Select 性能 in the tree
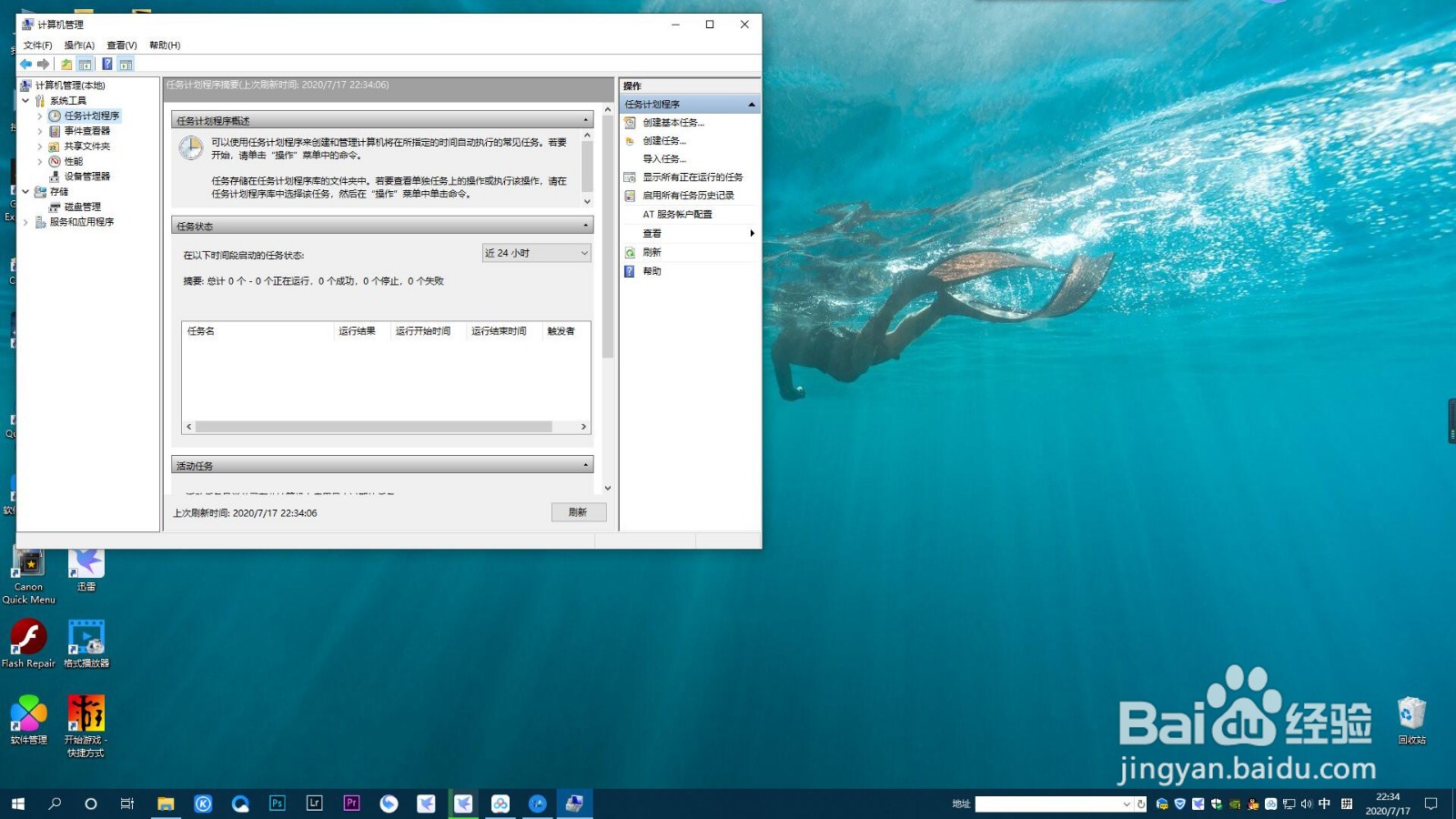 [x=73, y=161]
